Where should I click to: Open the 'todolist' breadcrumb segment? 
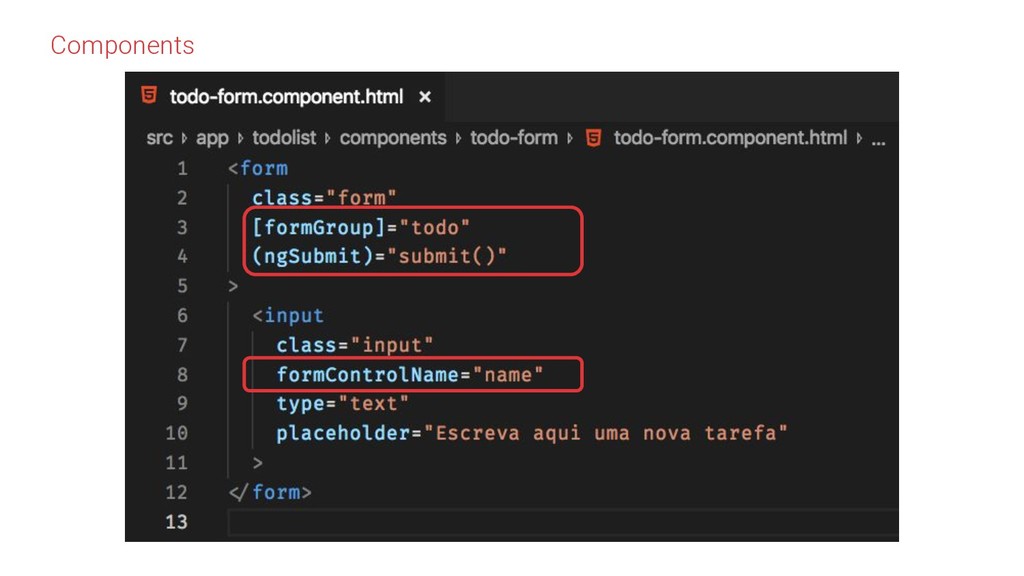click(285, 138)
